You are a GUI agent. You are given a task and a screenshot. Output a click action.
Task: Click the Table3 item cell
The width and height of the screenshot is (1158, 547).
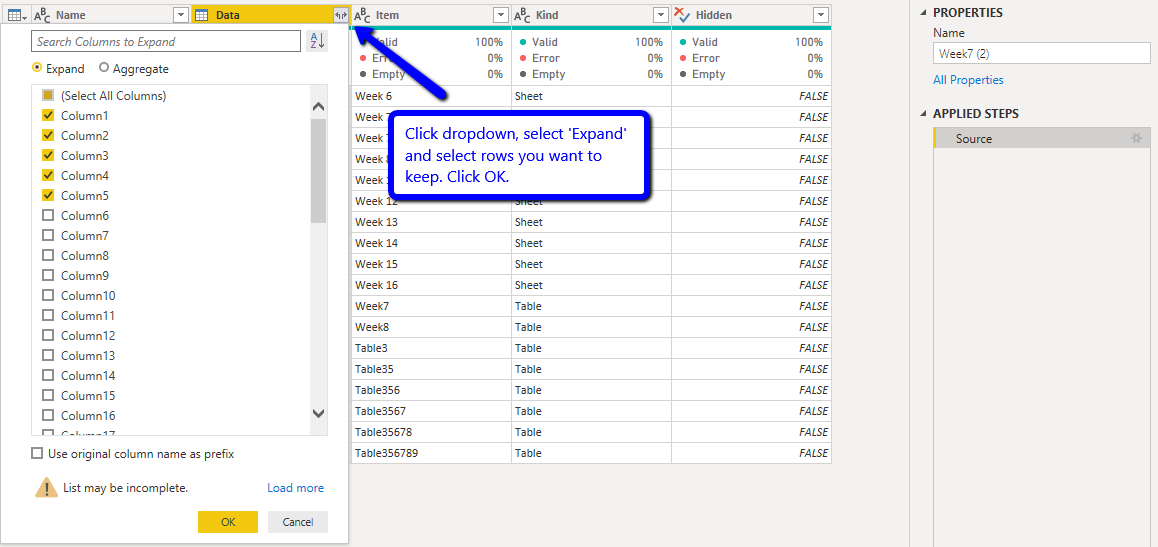click(431, 348)
